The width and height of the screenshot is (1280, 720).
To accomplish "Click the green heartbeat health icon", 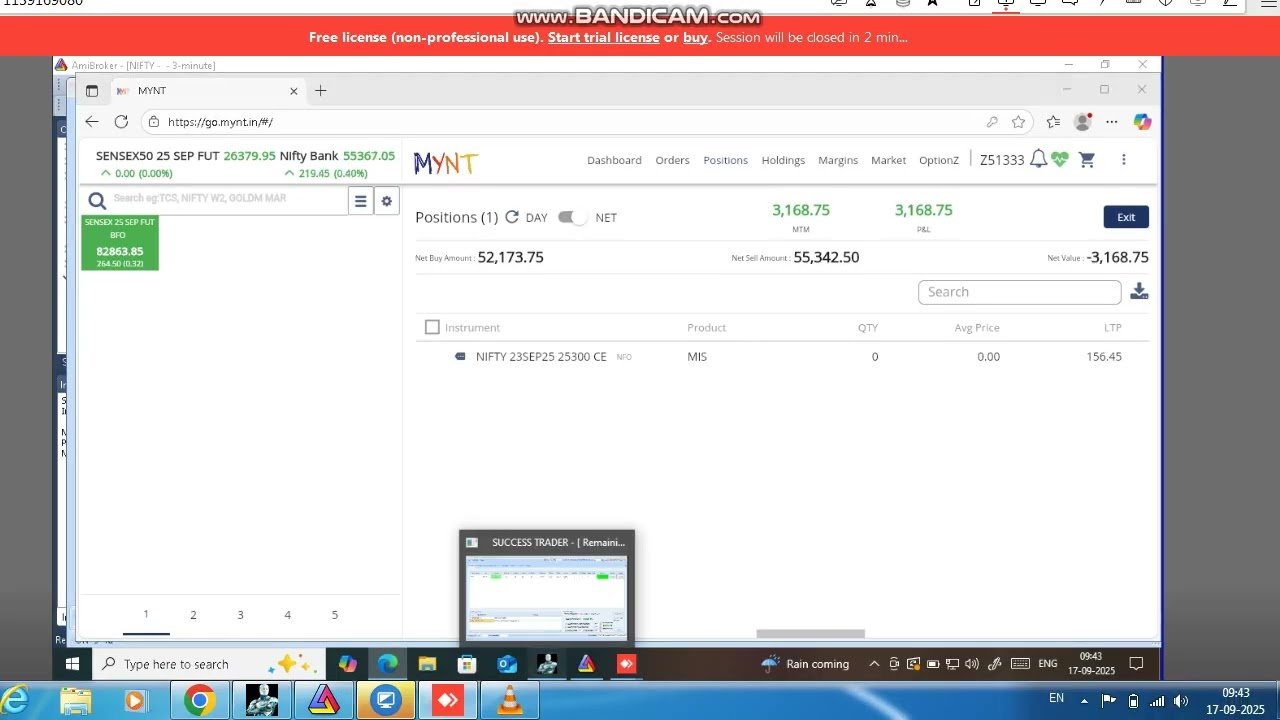I will 1060,159.
